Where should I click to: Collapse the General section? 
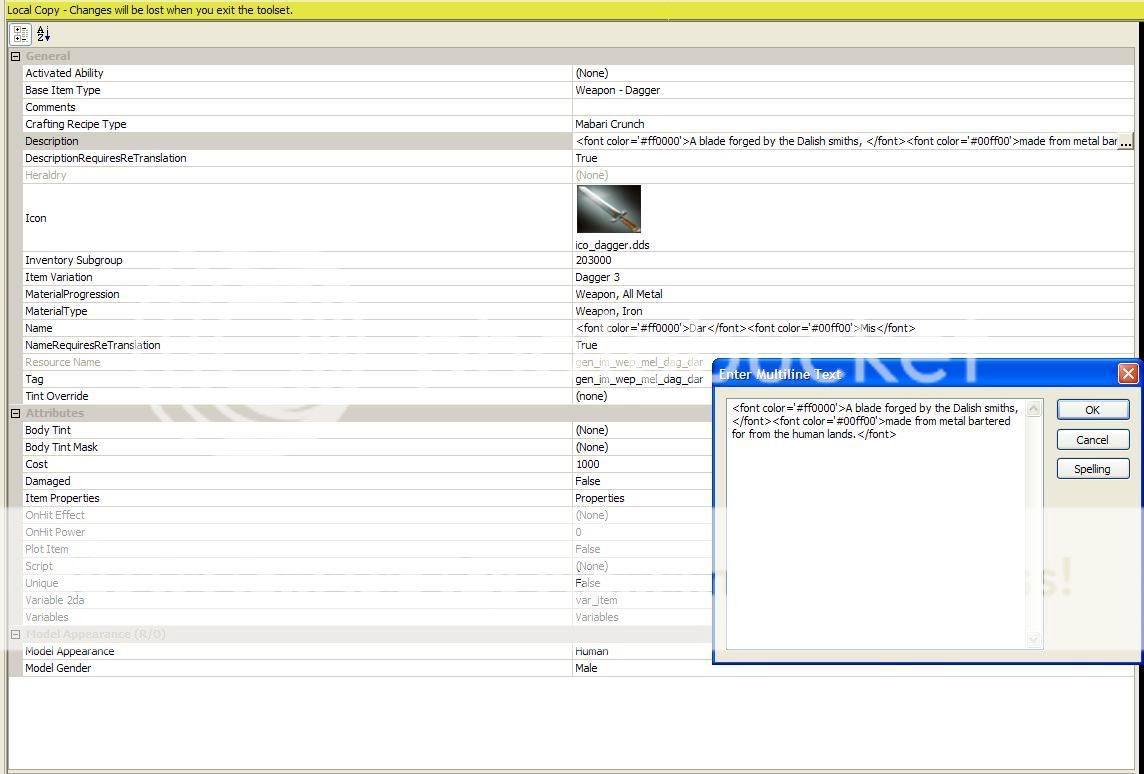pos(15,56)
